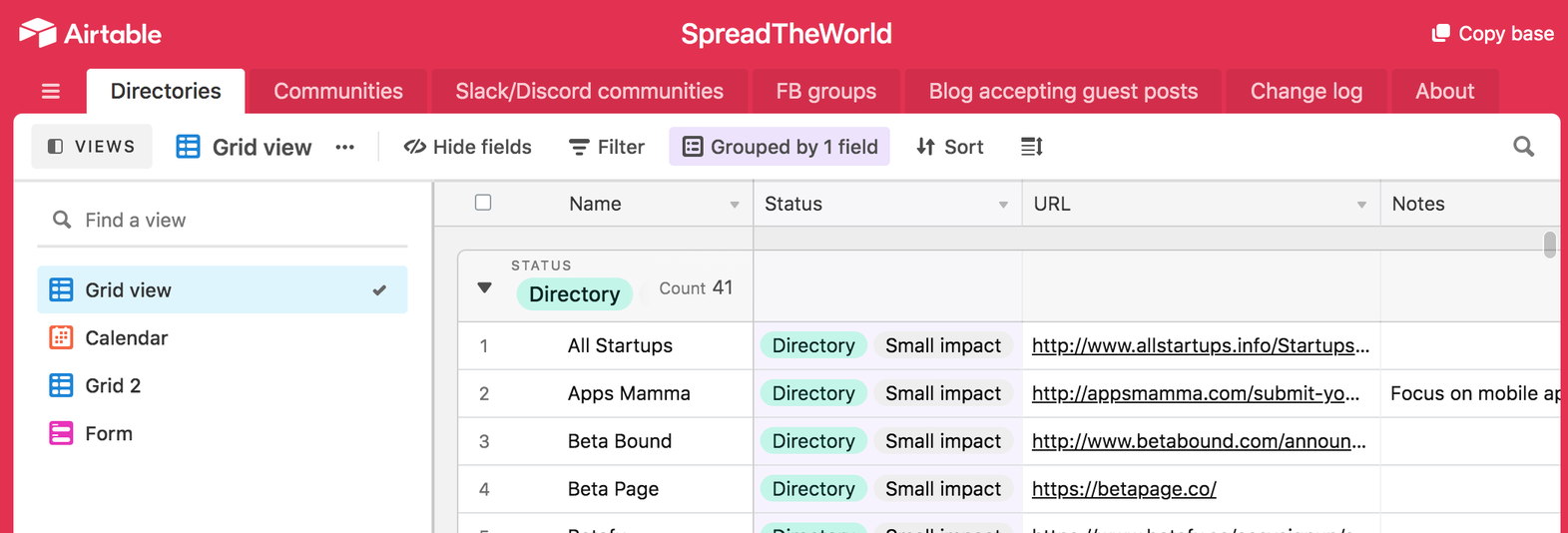The height and width of the screenshot is (533, 1568).
Task: Open the Form view in sidebar
Action: click(108, 433)
